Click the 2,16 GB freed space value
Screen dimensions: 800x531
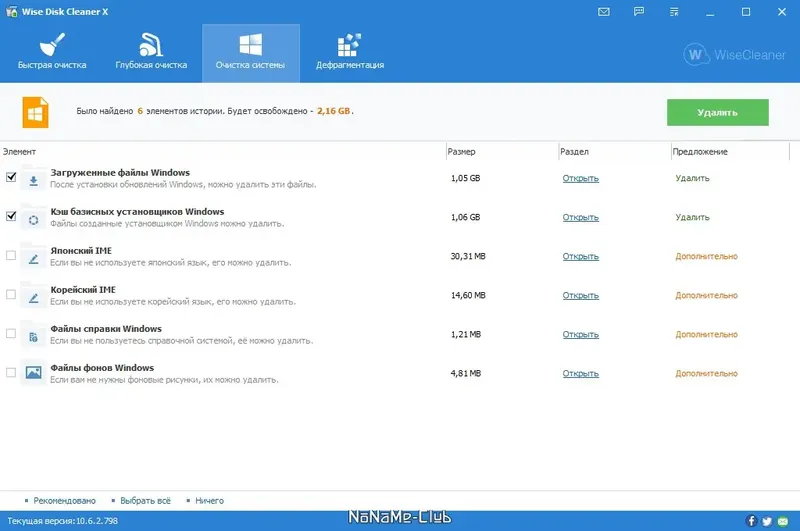(334, 111)
